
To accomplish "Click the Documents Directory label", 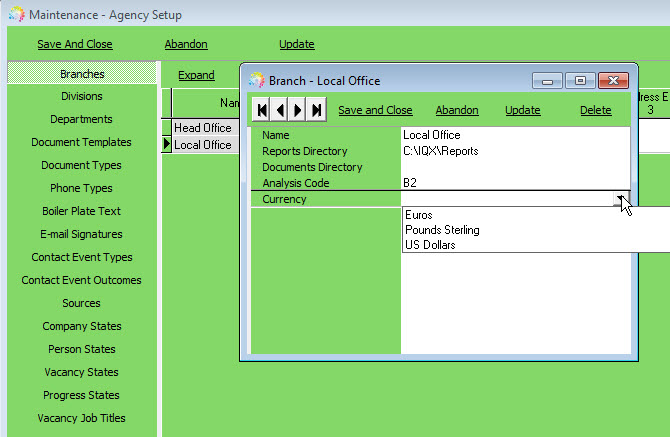I will click(x=312, y=167).
